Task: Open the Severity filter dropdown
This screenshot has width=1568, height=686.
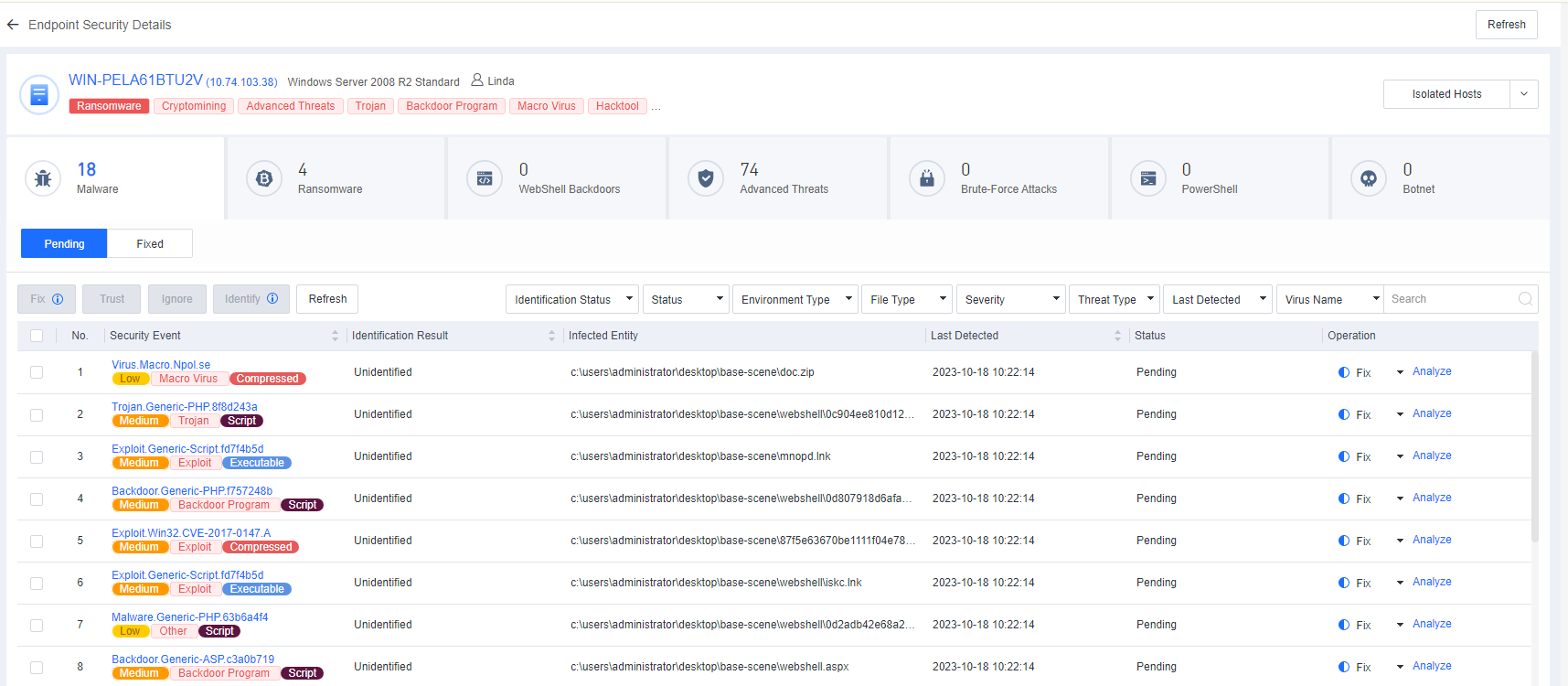Action: tap(1010, 299)
